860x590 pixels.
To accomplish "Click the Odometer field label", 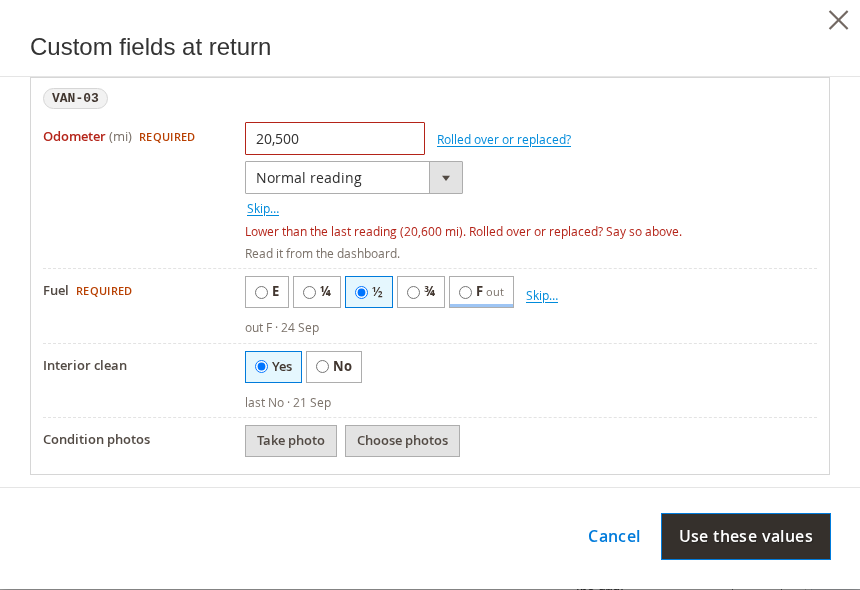I will coord(74,137).
